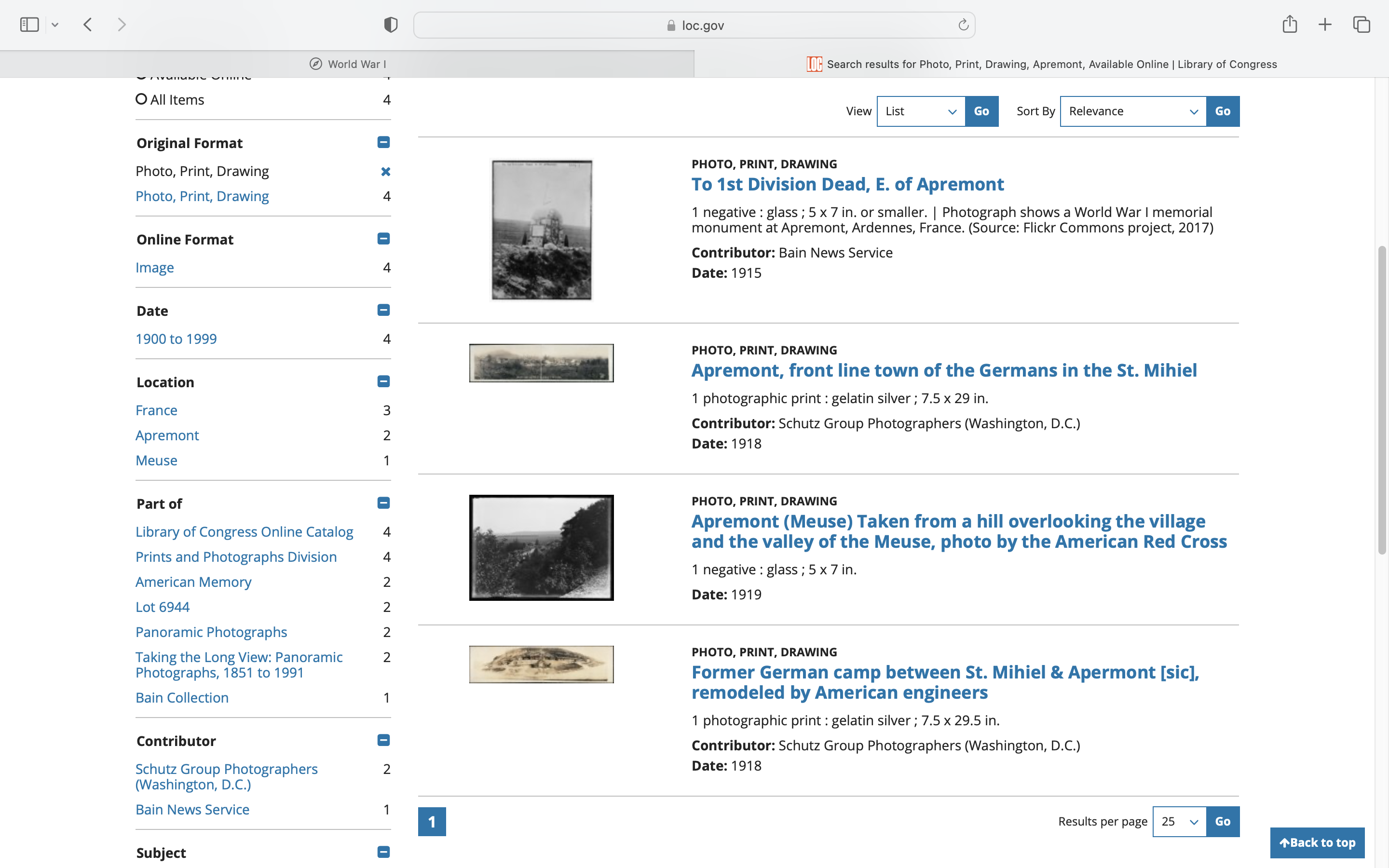This screenshot has height=868, width=1389.
Task: Open the Sort By Relevance dropdown
Action: click(x=1132, y=111)
